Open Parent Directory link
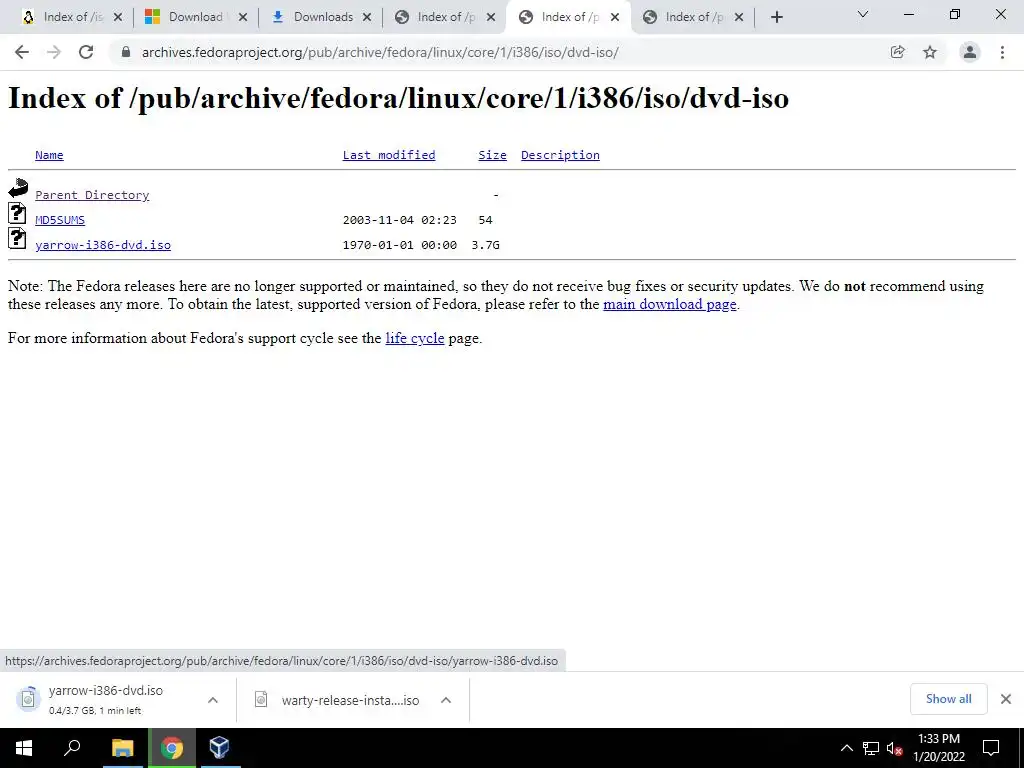This screenshot has width=1024, height=768. [92, 195]
